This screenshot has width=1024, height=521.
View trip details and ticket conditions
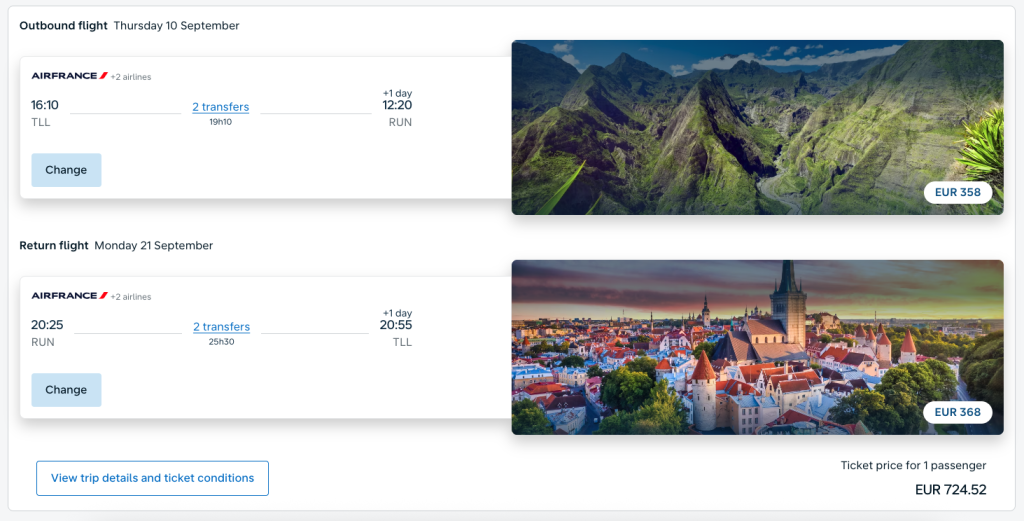coord(152,478)
